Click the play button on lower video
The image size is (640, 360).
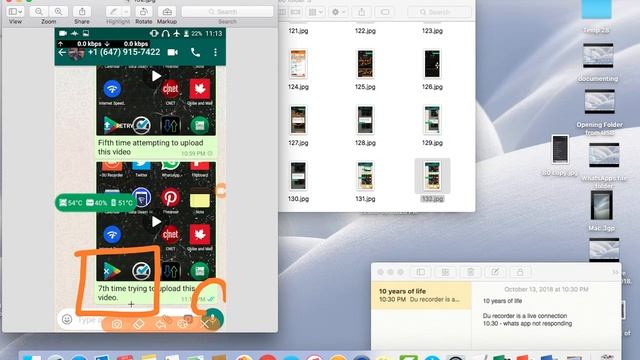[156, 222]
